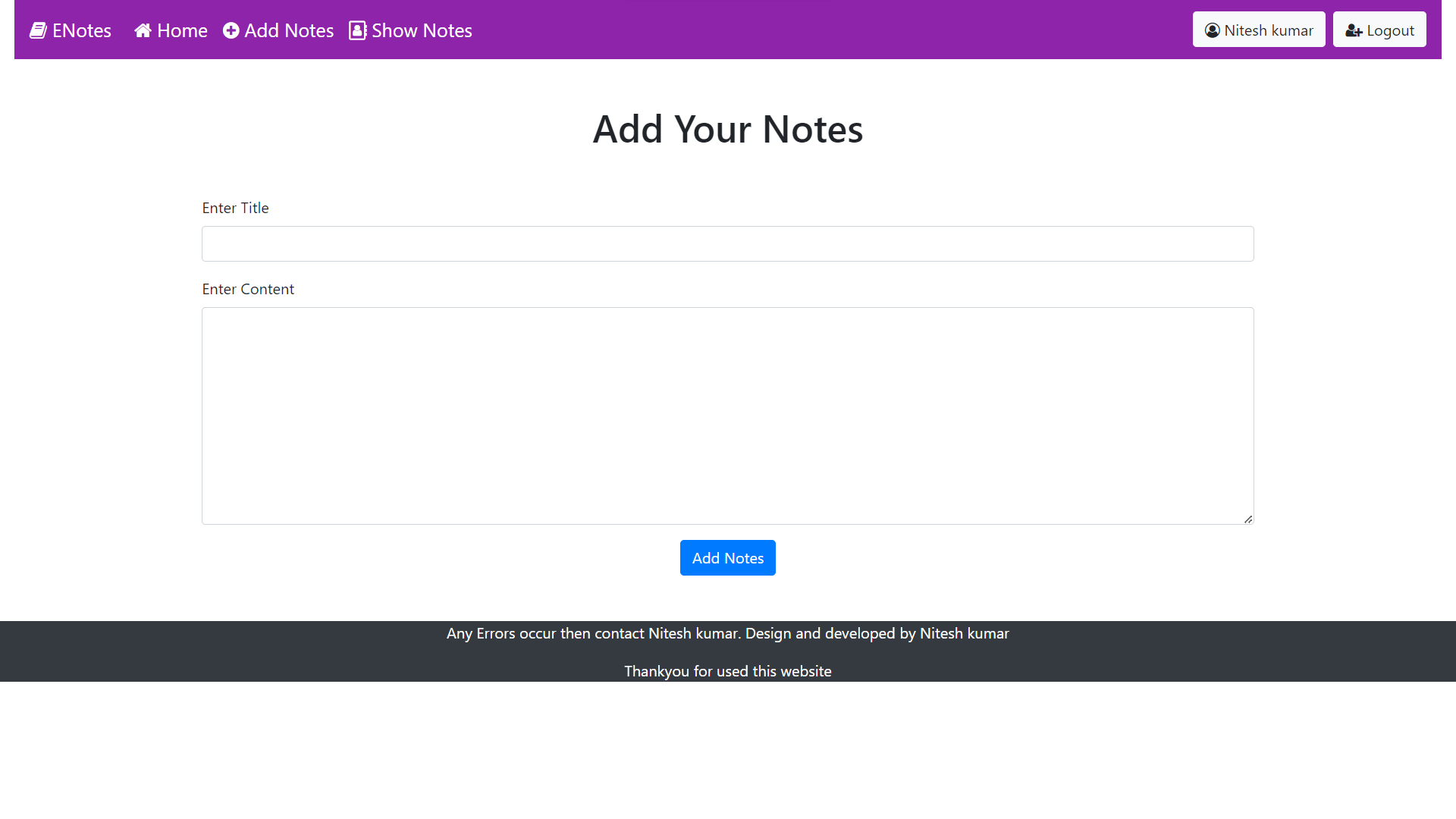Click the textarea resize handle

[1247, 519]
